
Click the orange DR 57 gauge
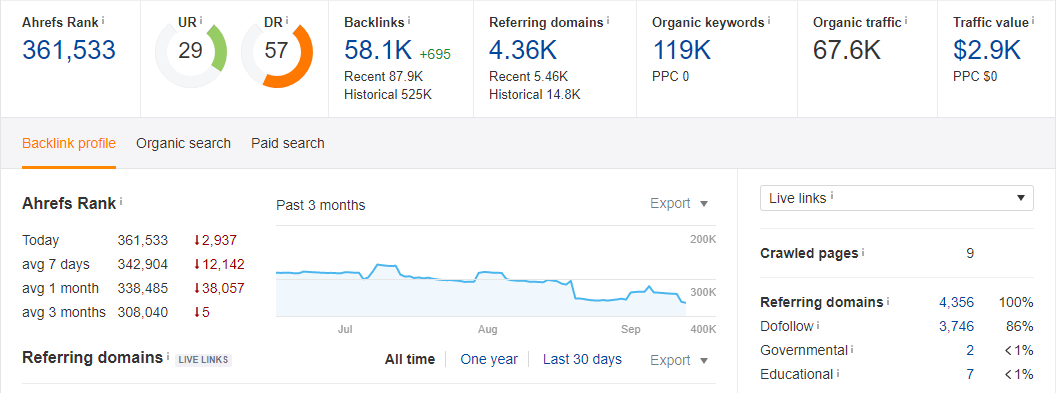(276, 52)
